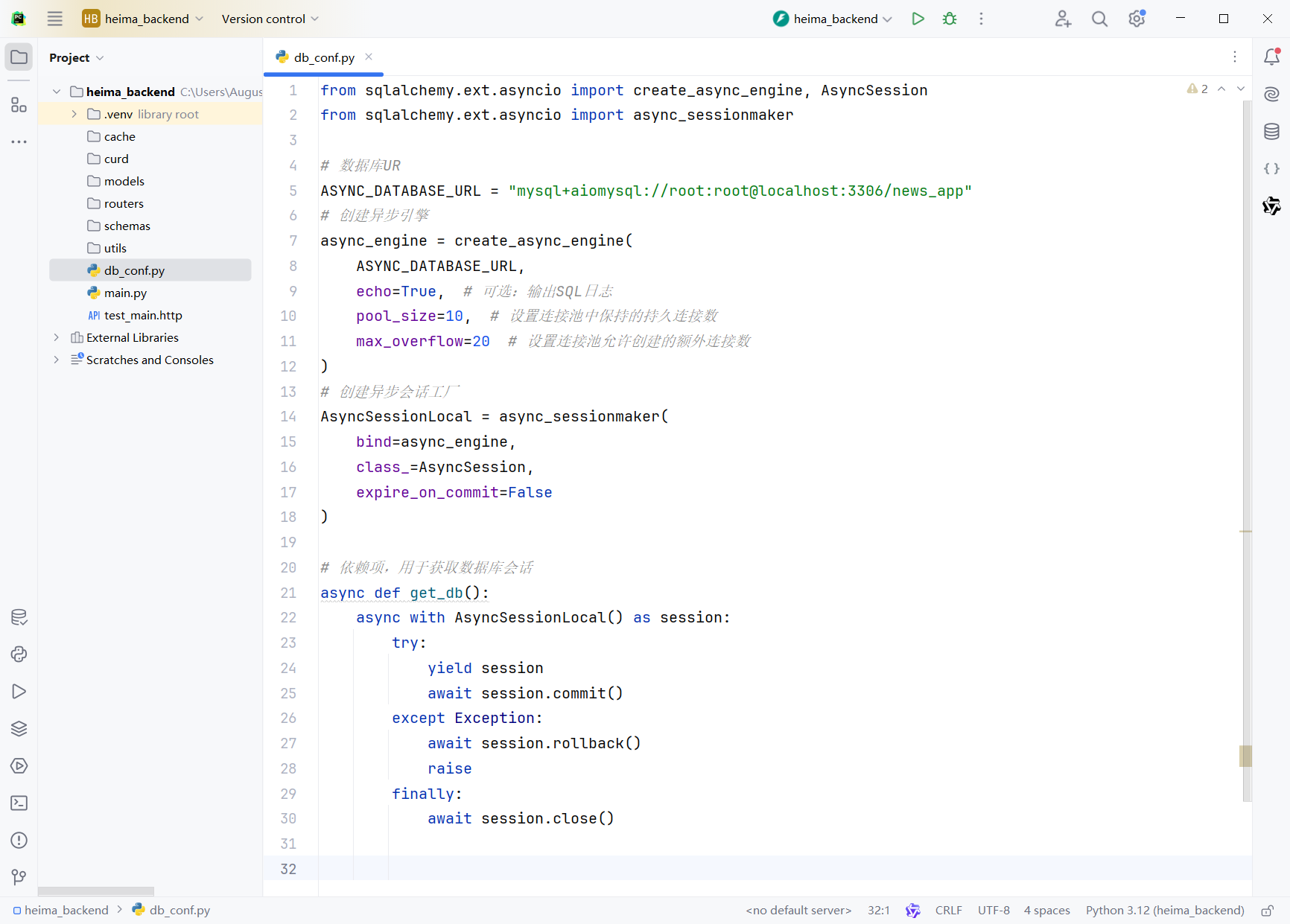Toggle the Project tool window folder icon
1290x924 pixels.
tap(19, 57)
